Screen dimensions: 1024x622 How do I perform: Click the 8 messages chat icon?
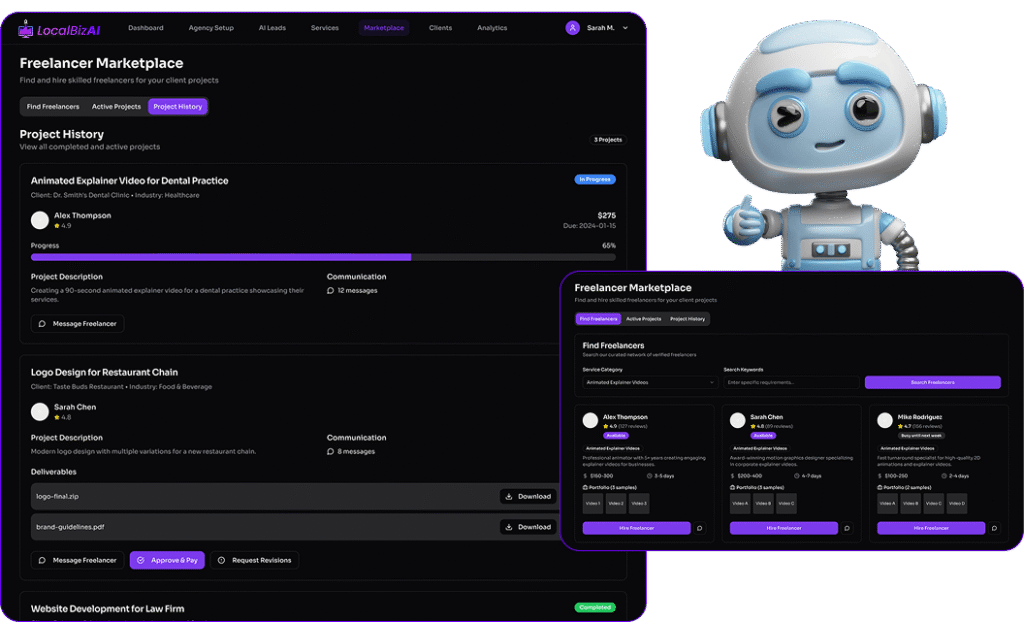(x=330, y=451)
